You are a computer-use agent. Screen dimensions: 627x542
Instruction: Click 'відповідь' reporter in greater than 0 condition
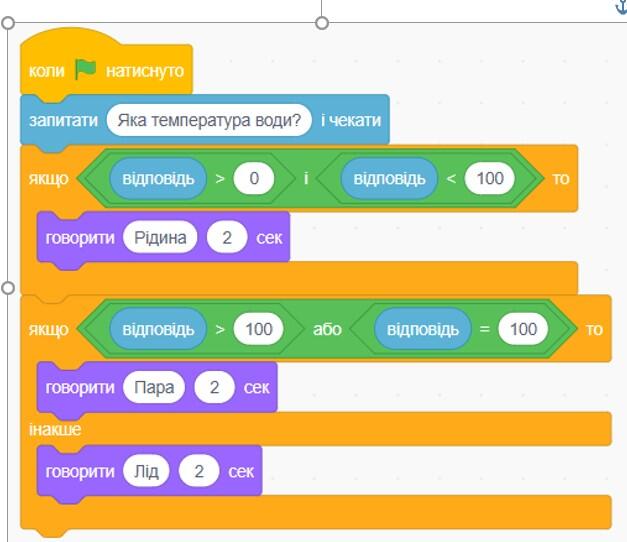tap(158, 178)
